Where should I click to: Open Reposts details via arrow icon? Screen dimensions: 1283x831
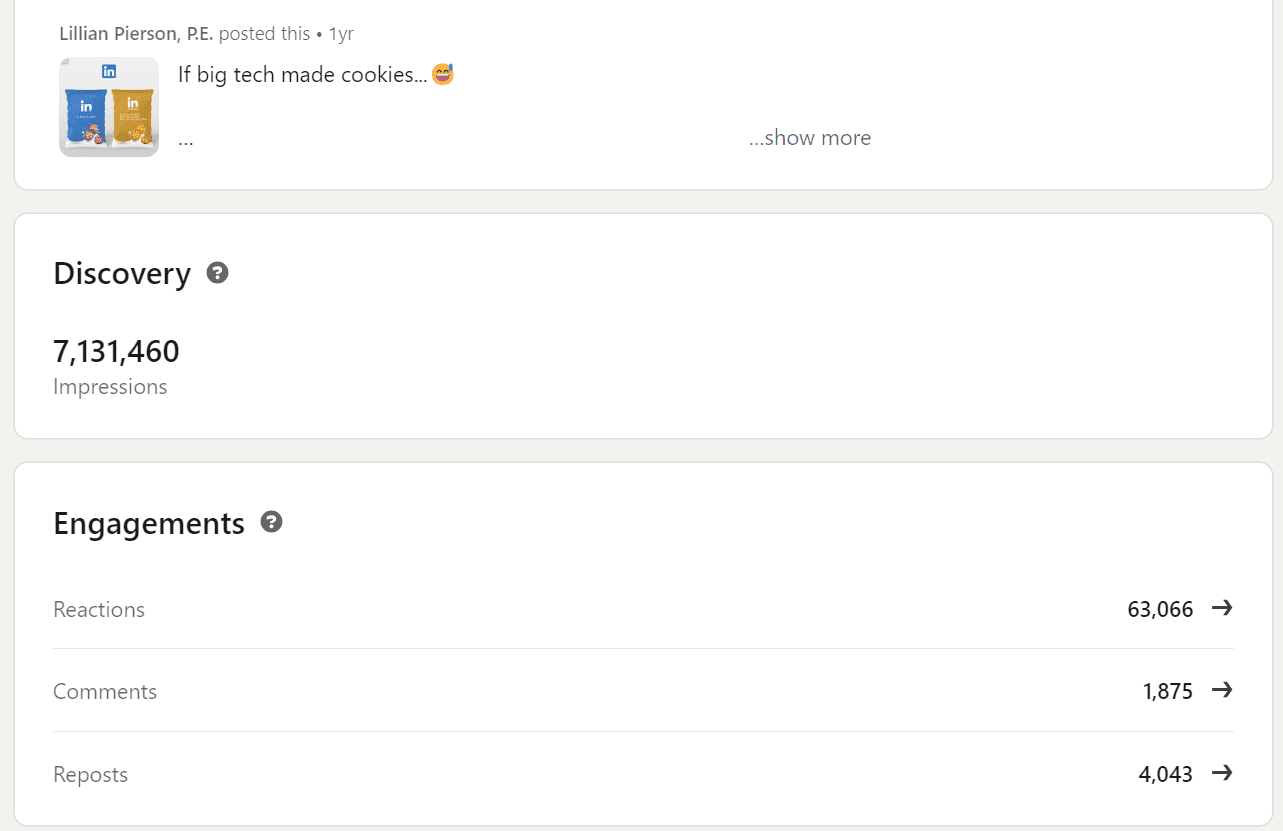point(1221,773)
